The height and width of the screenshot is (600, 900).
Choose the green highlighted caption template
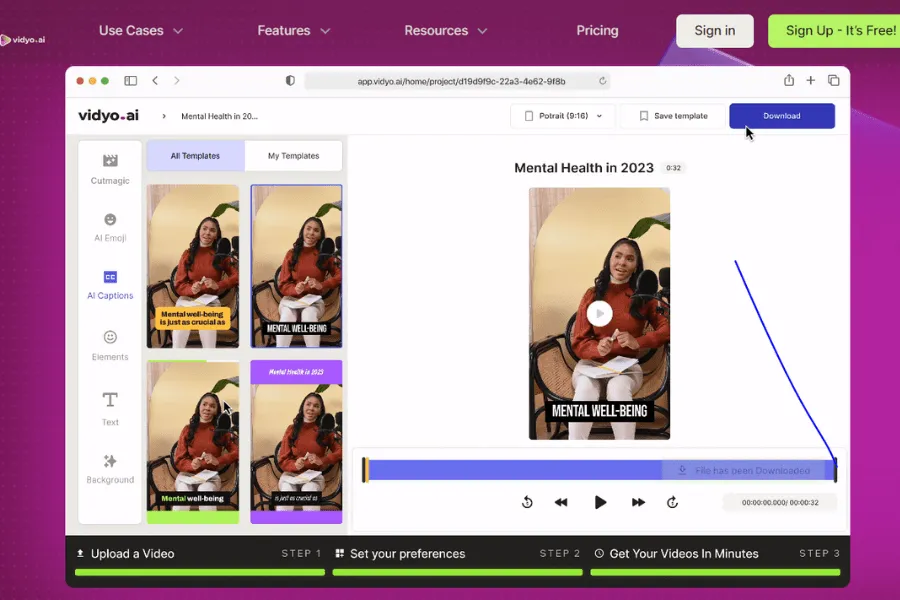[x=193, y=442]
